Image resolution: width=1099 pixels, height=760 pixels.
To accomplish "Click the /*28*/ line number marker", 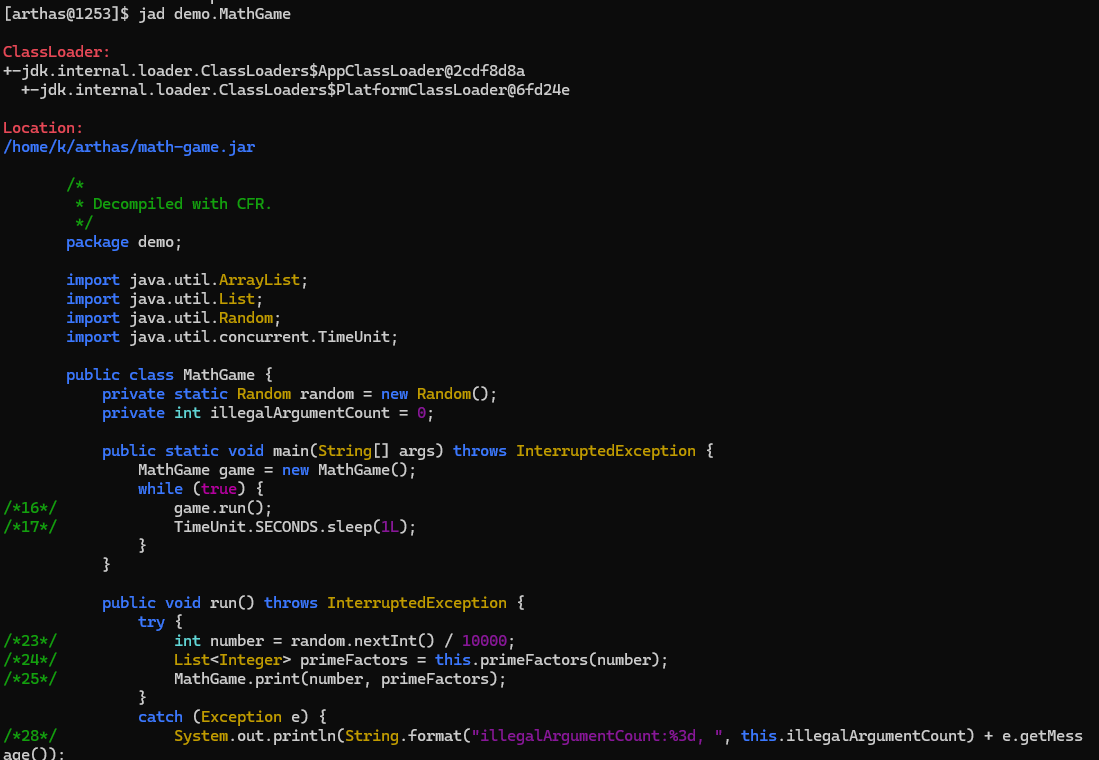I will click(x=30, y=735).
